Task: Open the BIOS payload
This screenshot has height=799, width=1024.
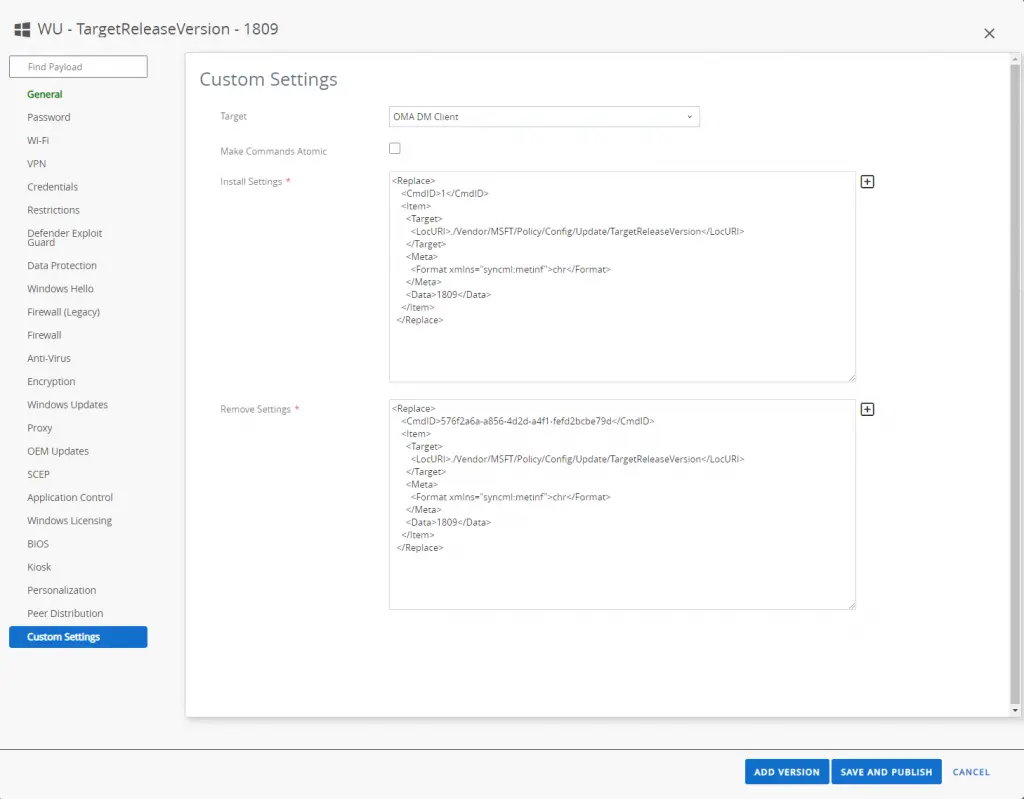Action: pos(38,544)
